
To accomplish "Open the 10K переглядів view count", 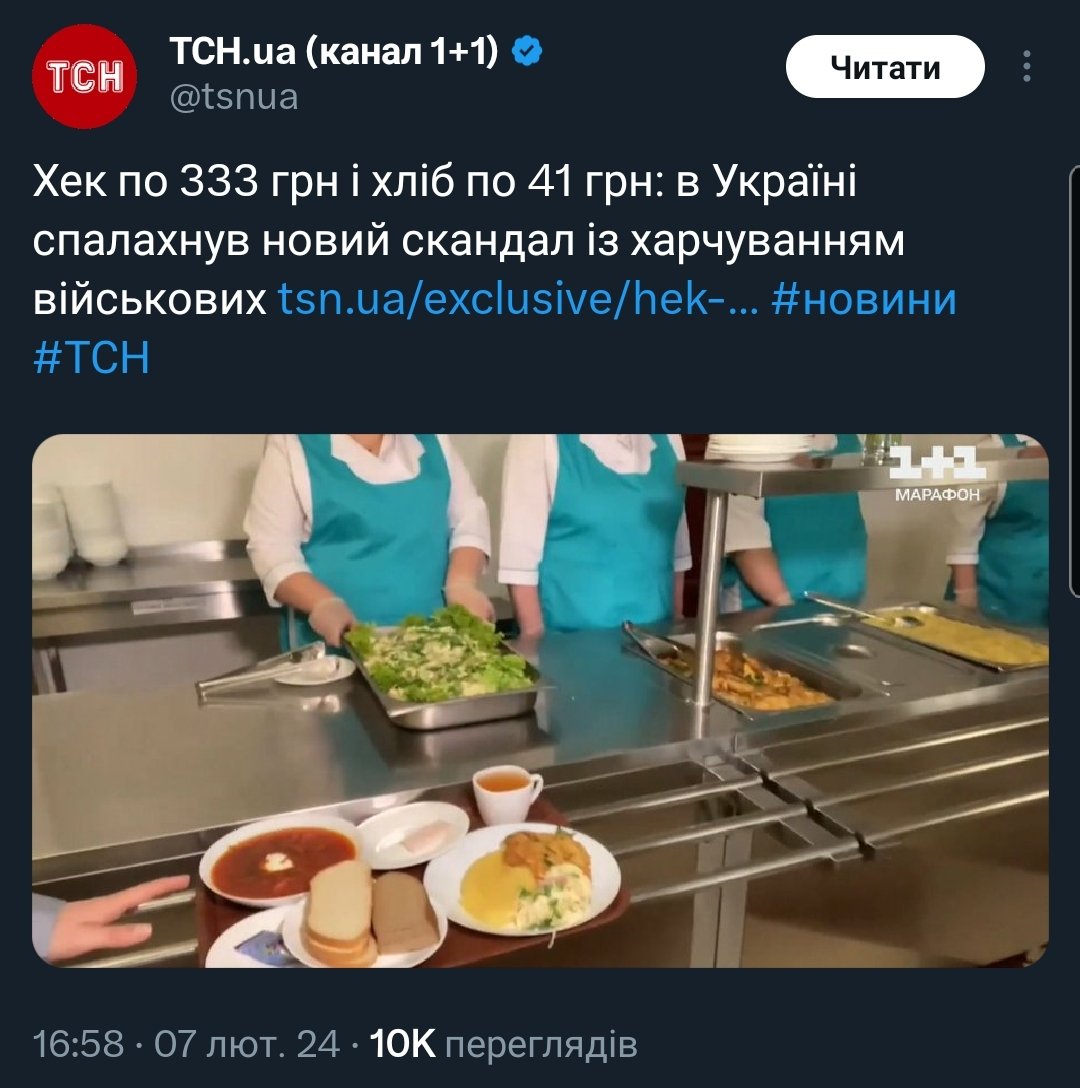I will (x=503, y=1044).
